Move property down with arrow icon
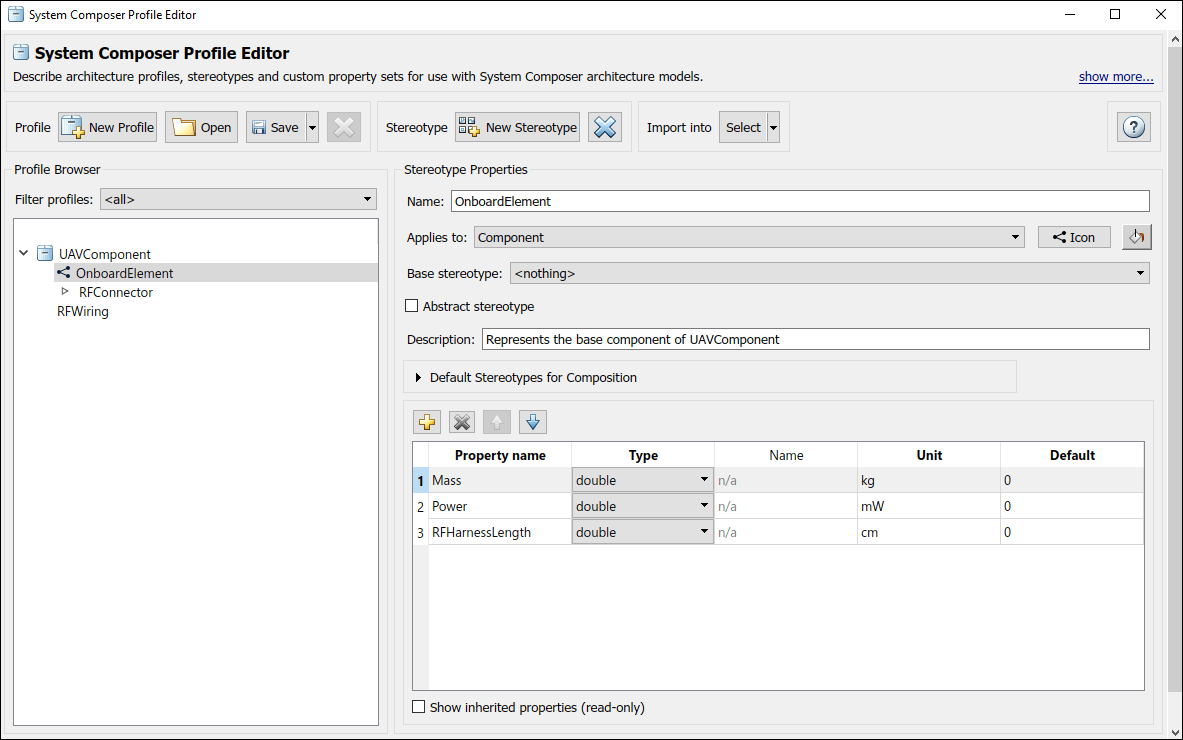This screenshot has height=740, width=1183. click(x=533, y=422)
